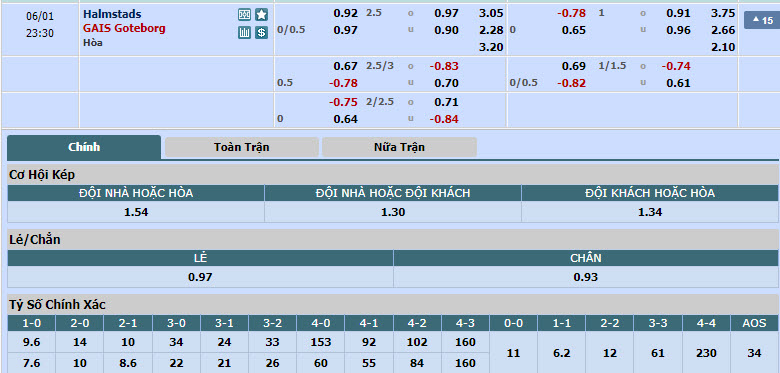Pick handicap odds 0.64 at line 0
780x373 pixels.
(346, 119)
